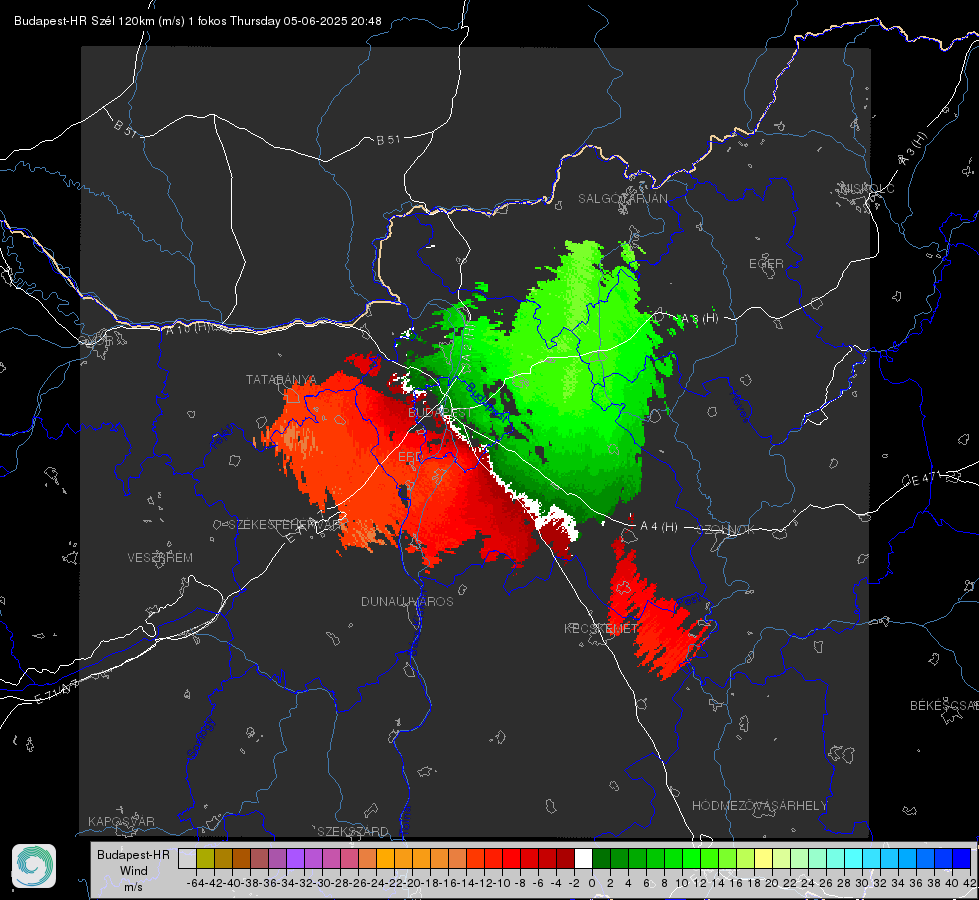Choose the dark red swatch between -4 and -2
The height and width of the screenshot is (900, 979).
point(565,858)
